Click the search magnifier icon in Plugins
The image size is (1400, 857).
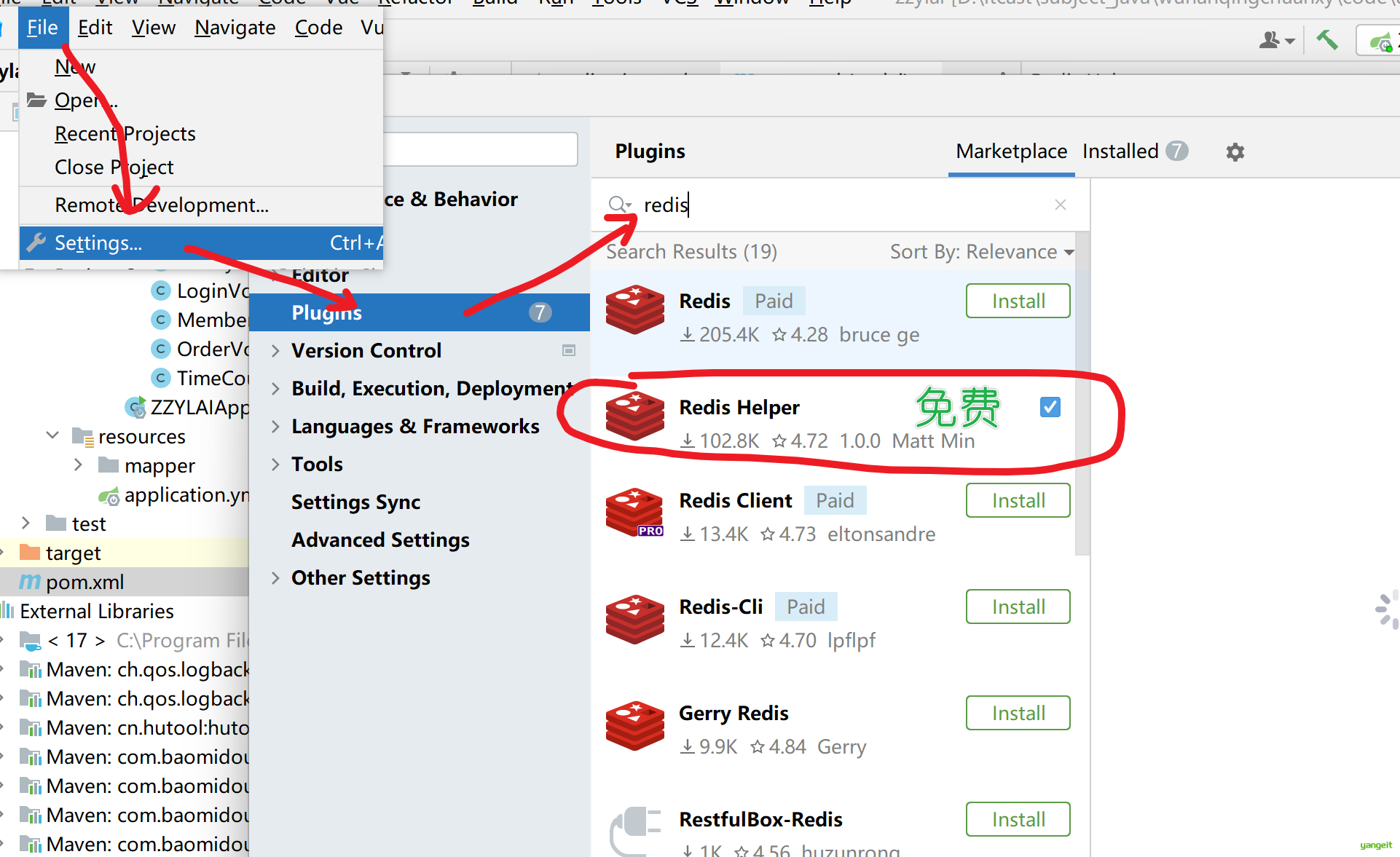618,205
